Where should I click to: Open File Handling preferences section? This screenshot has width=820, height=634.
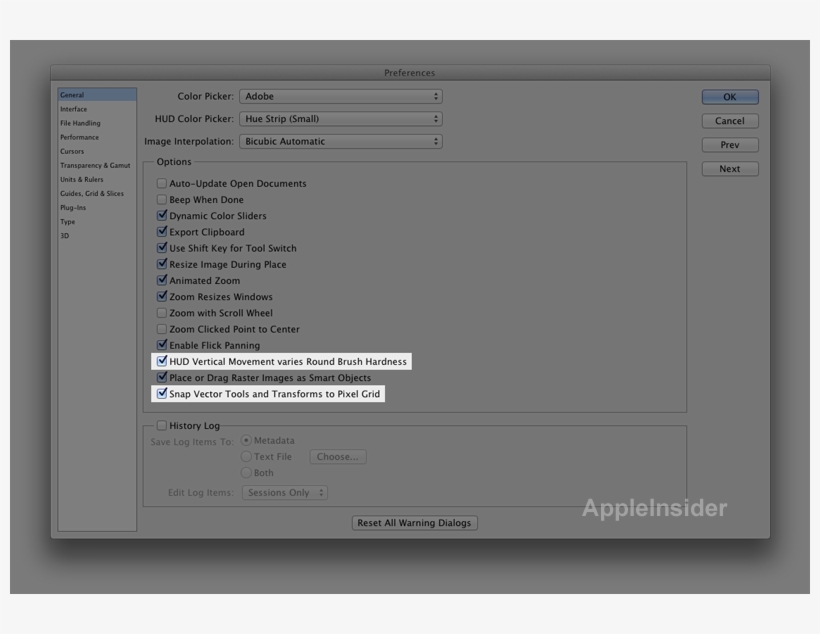[97, 123]
